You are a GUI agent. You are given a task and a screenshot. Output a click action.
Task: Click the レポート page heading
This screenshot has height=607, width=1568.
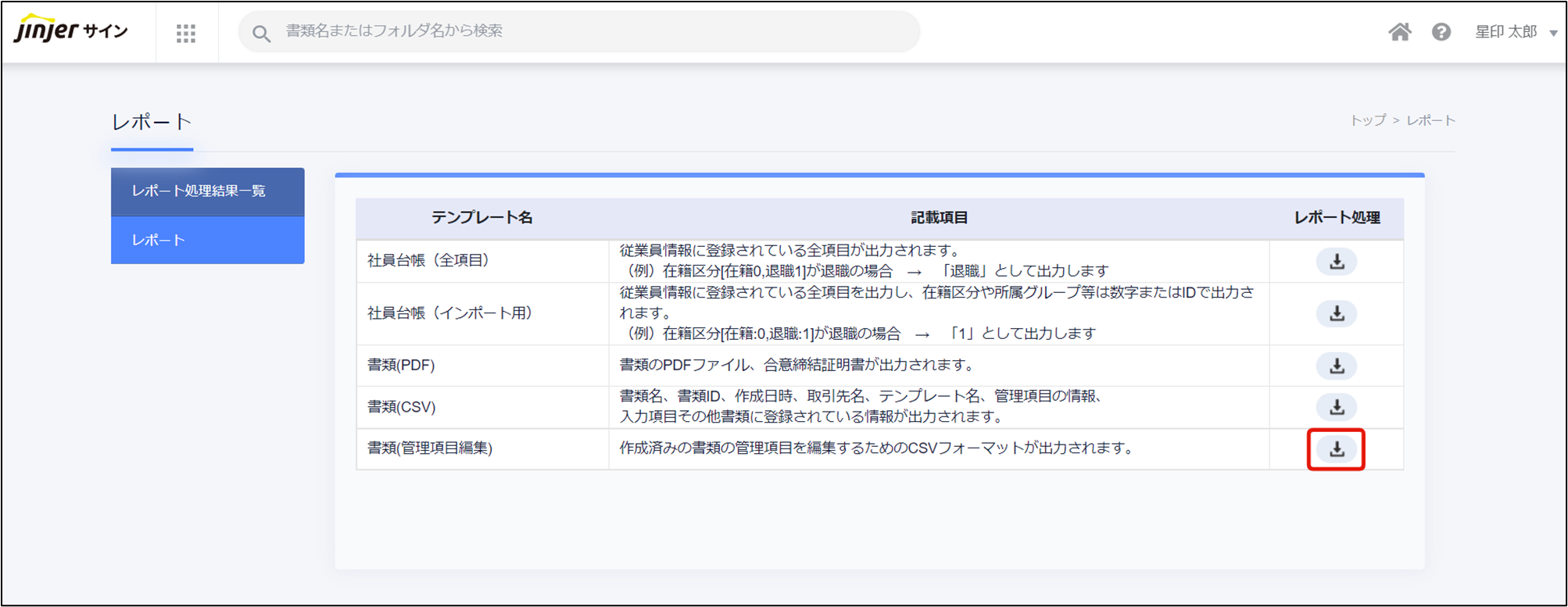point(152,122)
